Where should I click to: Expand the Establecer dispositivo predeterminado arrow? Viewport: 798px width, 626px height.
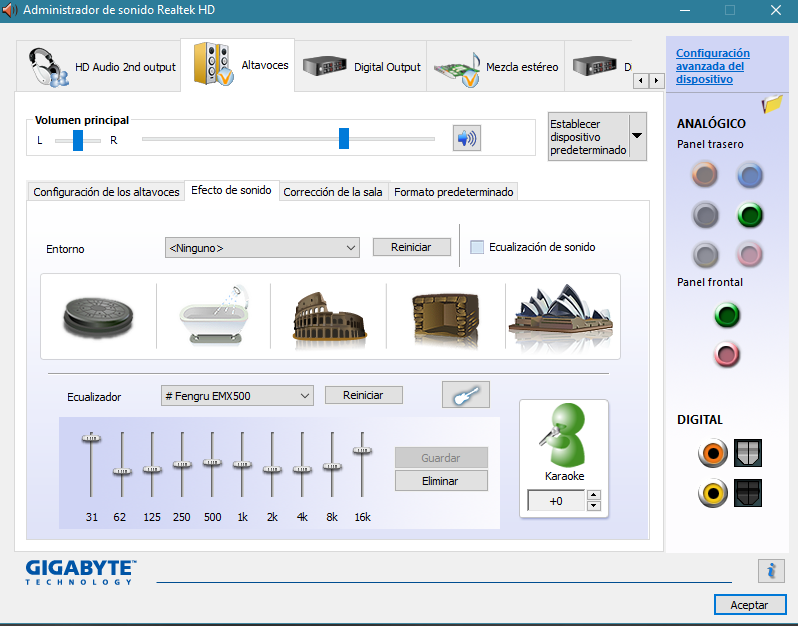point(637,136)
